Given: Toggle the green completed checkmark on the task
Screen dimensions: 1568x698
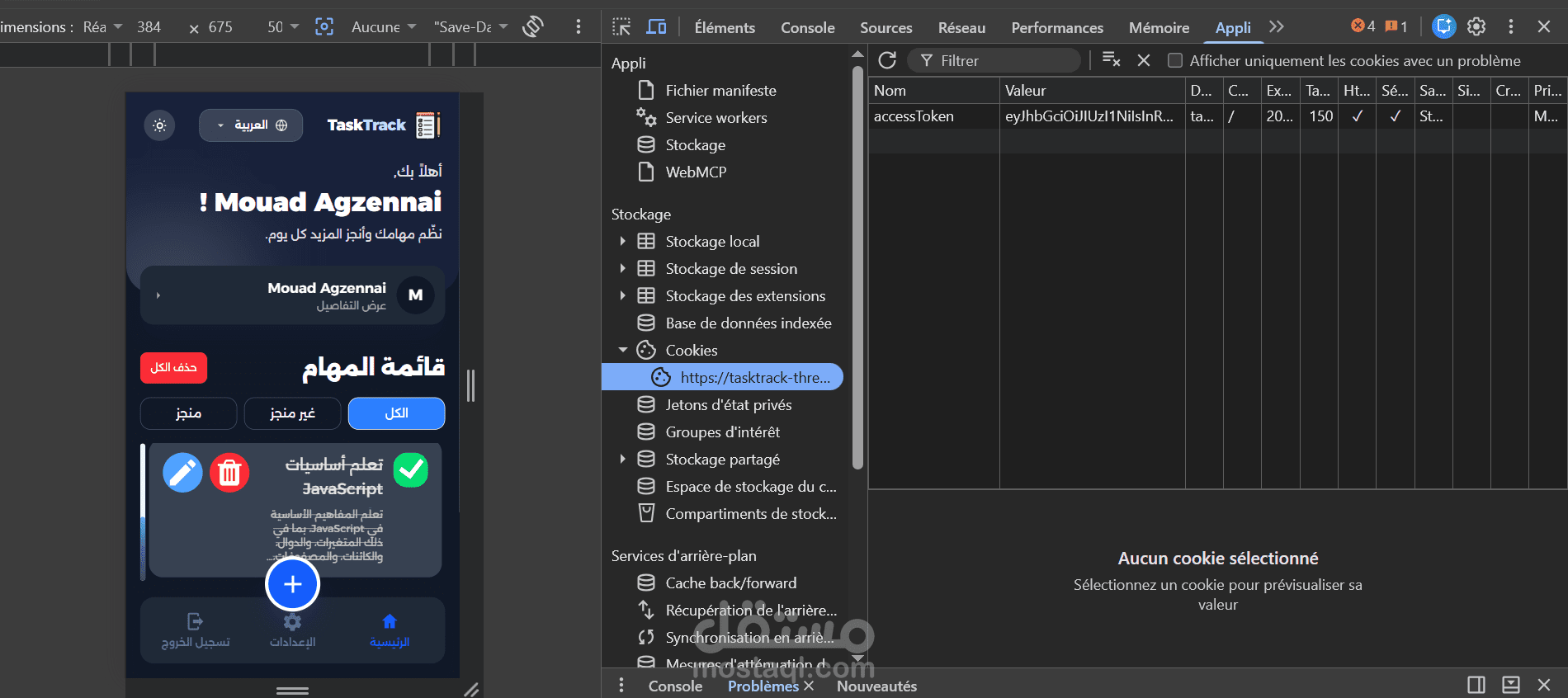Looking at the screenshot, I should (x=411, y=470).
